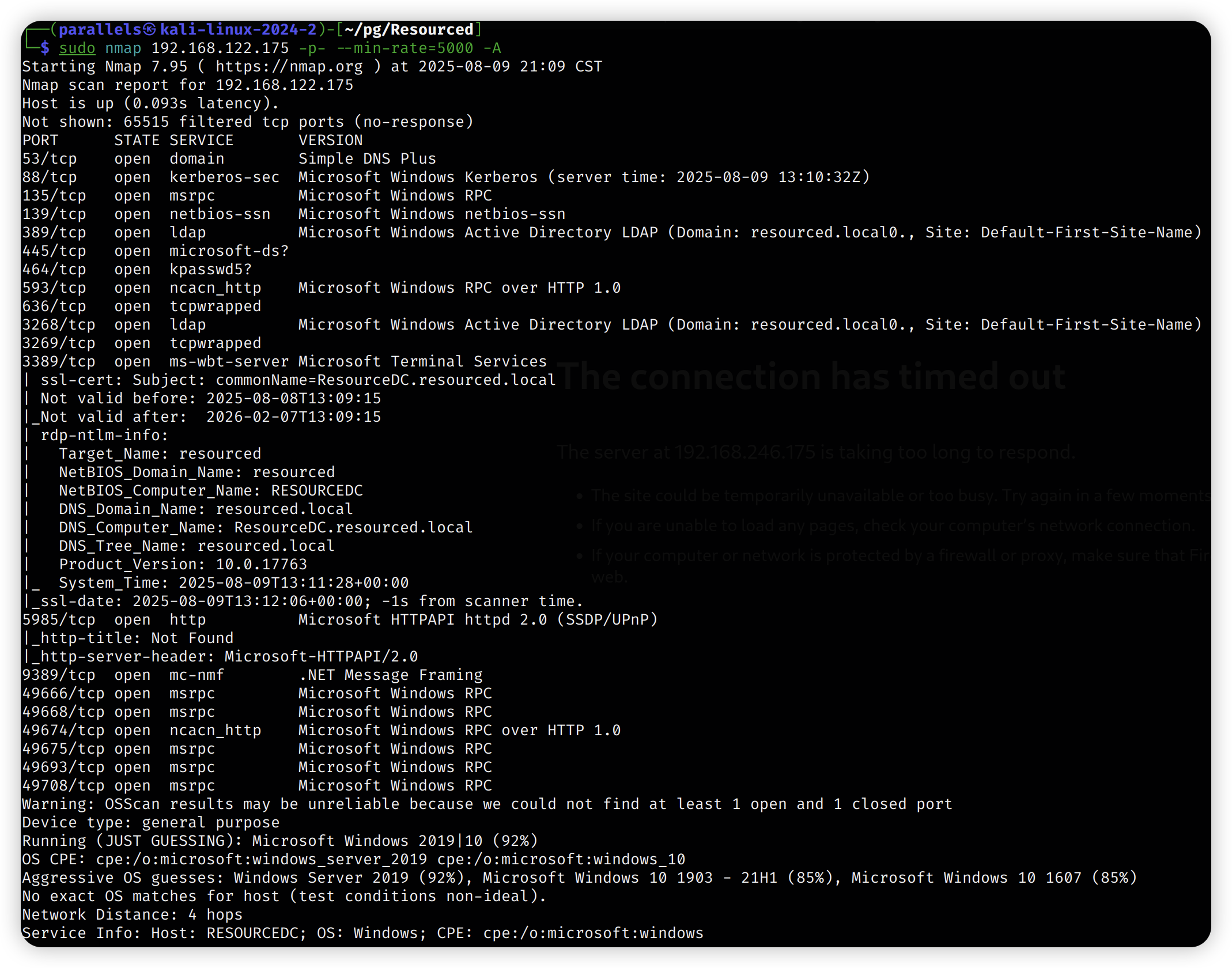Click the 'rdp-ntlm-info:' script heading

(x=105, y=436)
